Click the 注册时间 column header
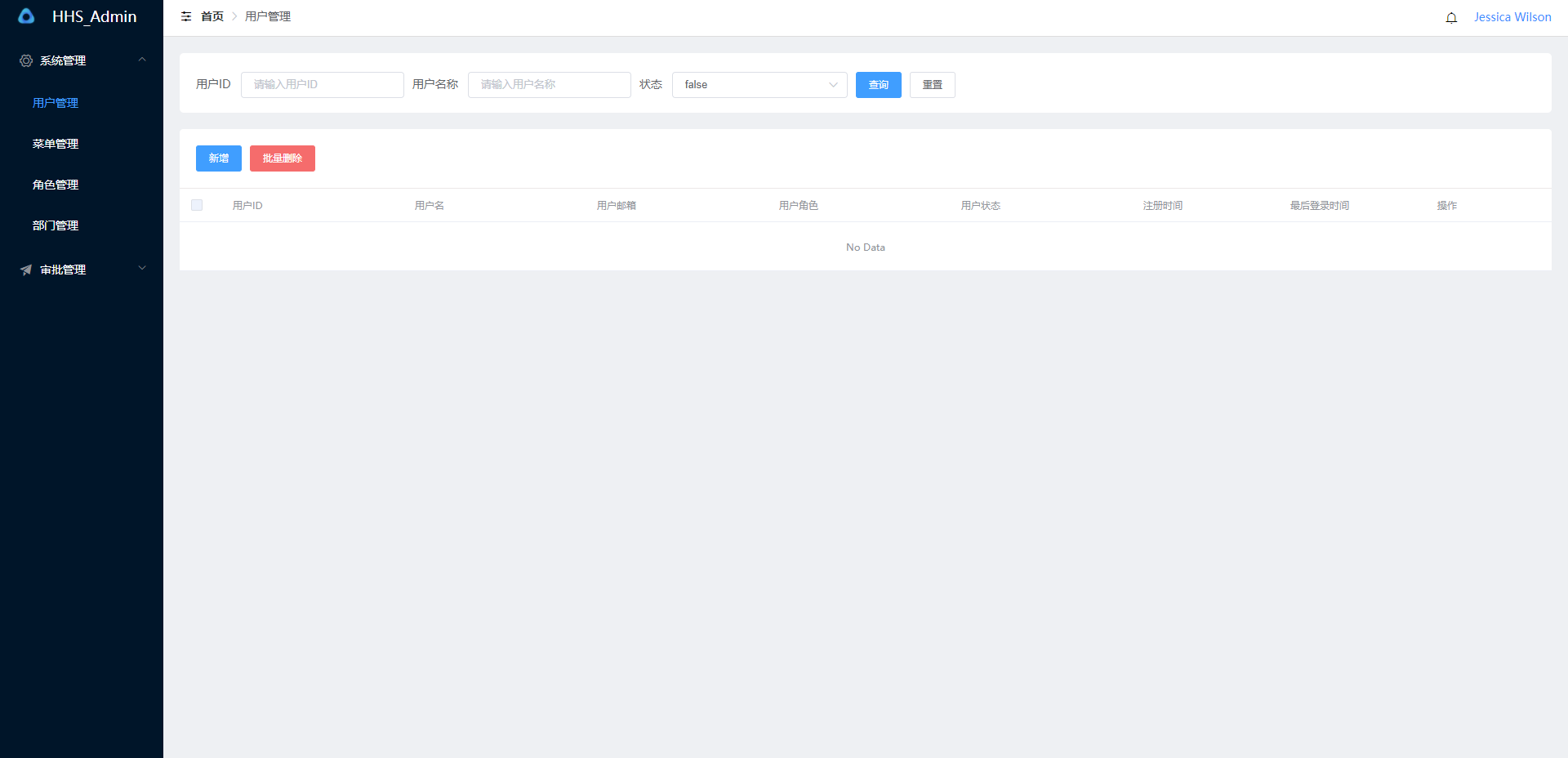1568x758 pixels. tap(1163, 206)
